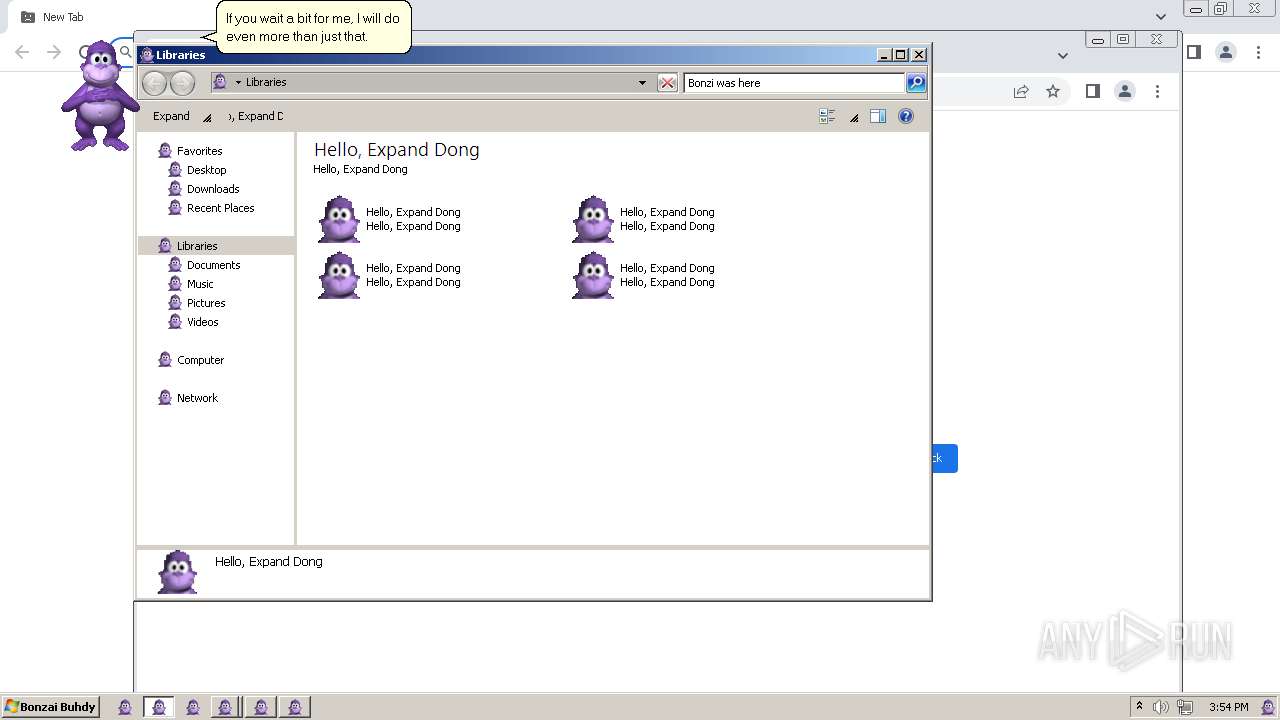1280x720 pixels.
Task: Click the red X stop button
Action: click(x=667, y=83)
